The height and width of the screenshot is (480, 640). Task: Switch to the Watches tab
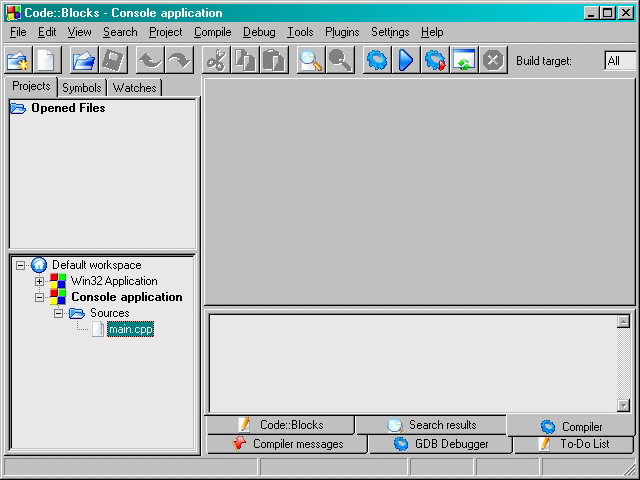pyautogui.click(x=134, y=88)
